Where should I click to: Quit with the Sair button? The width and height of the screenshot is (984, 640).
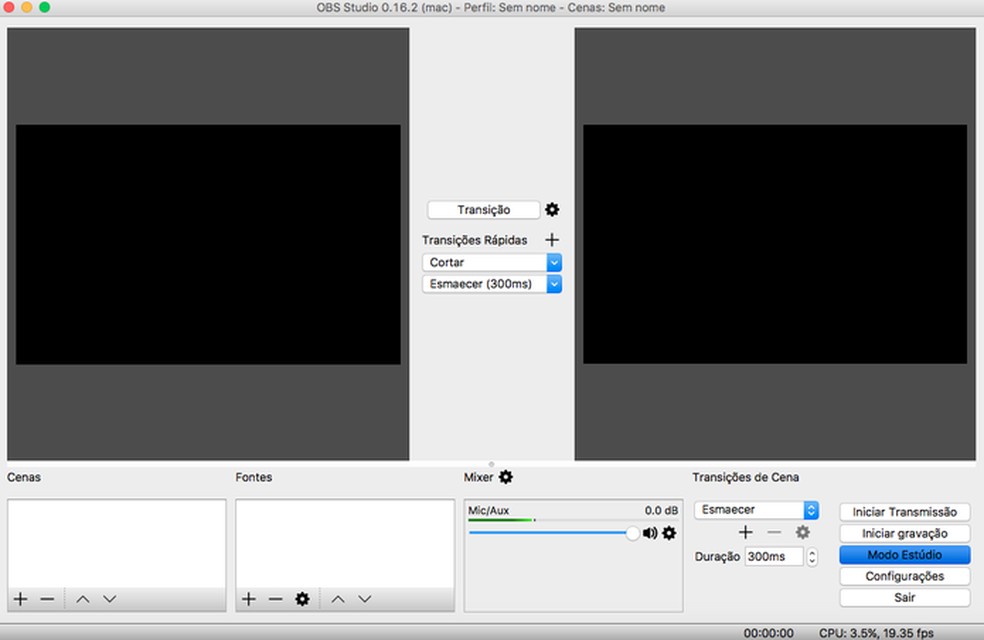click(x=904, y=597)
